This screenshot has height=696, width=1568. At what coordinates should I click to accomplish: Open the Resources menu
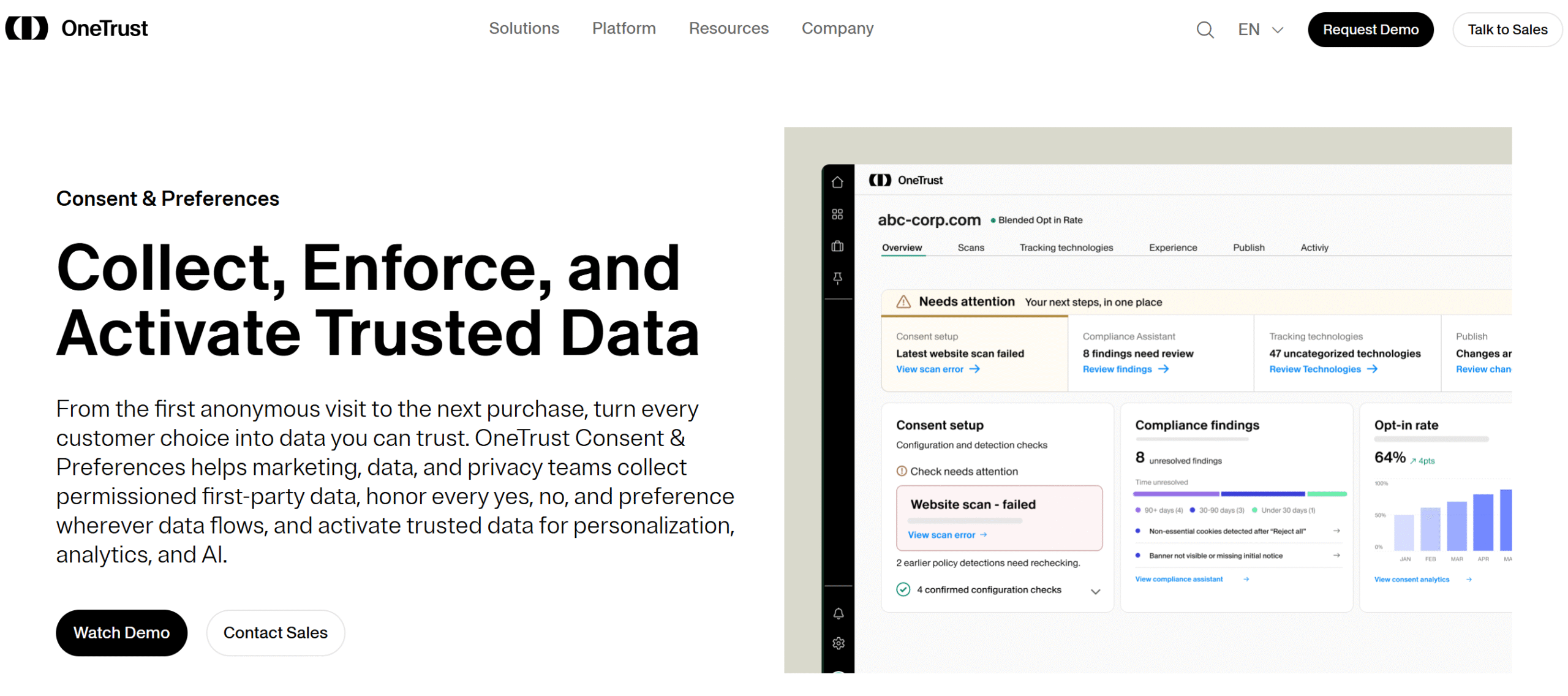click(728, 28)
